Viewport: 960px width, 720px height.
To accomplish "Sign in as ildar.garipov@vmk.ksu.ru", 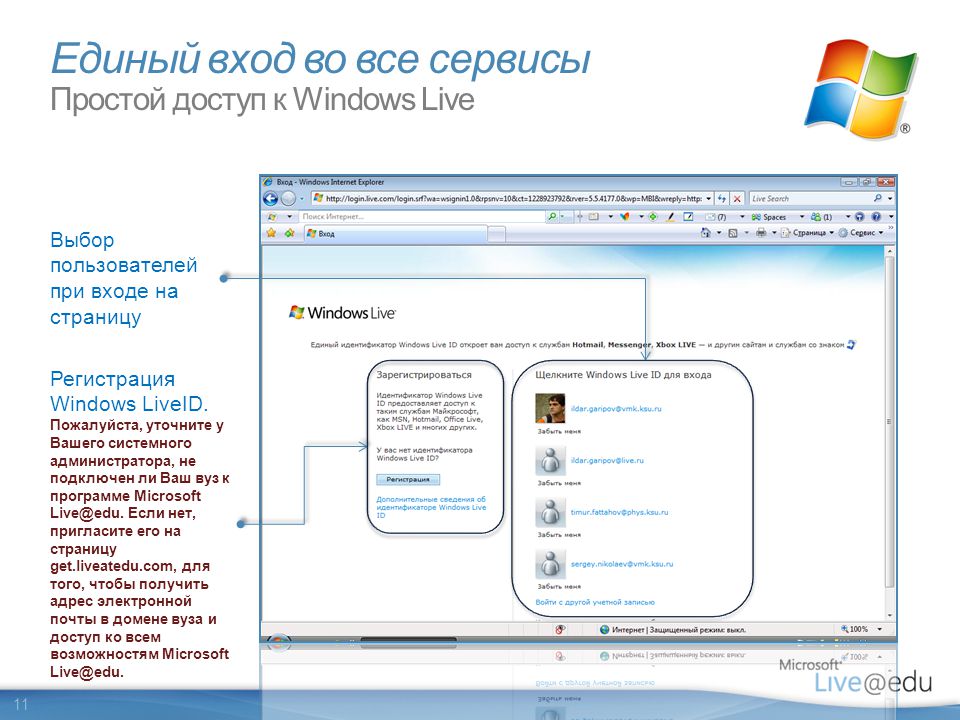I will tap(616, 408).
